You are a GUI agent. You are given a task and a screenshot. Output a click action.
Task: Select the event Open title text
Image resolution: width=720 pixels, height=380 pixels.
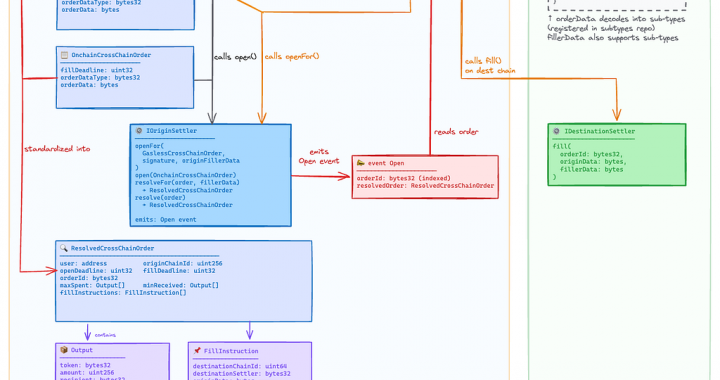coord(386,163)
